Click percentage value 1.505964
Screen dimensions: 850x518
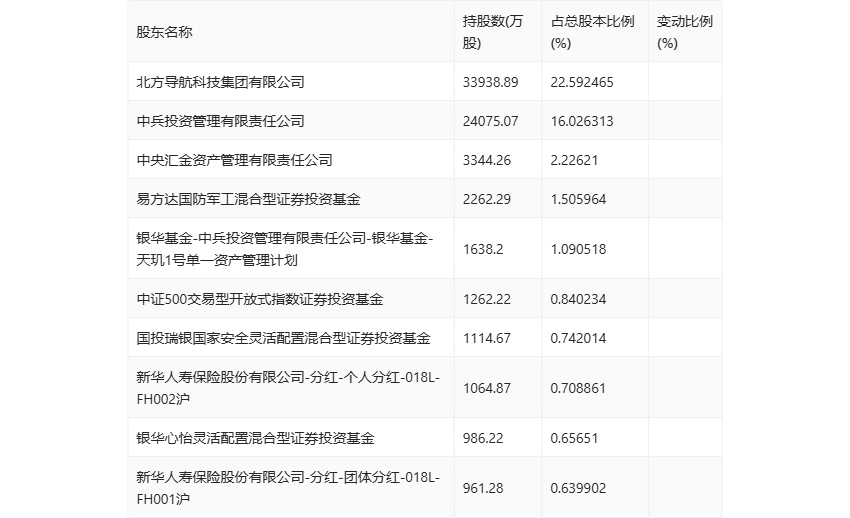[578, 199]
